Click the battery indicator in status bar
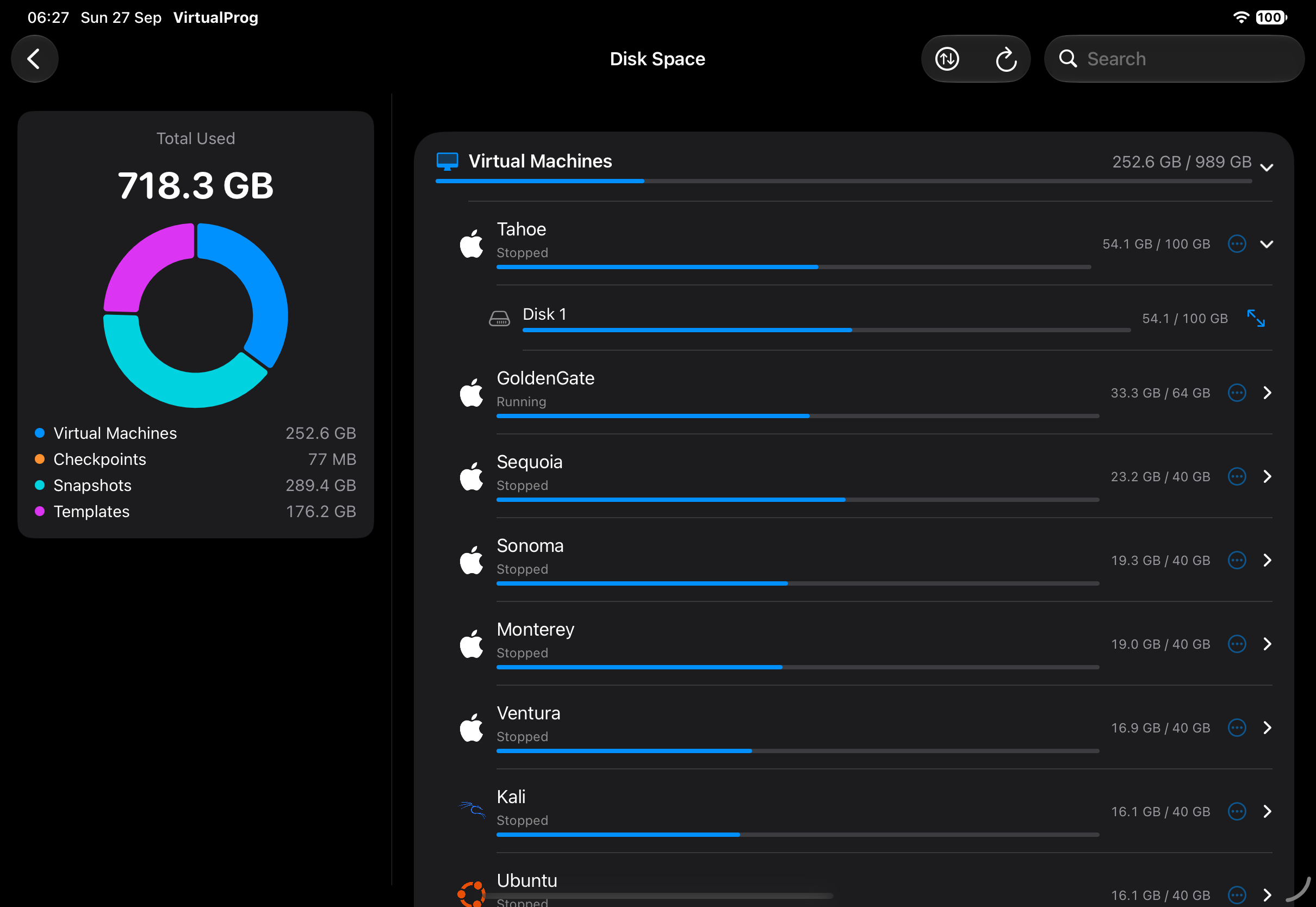 [x=1271, y=17]
